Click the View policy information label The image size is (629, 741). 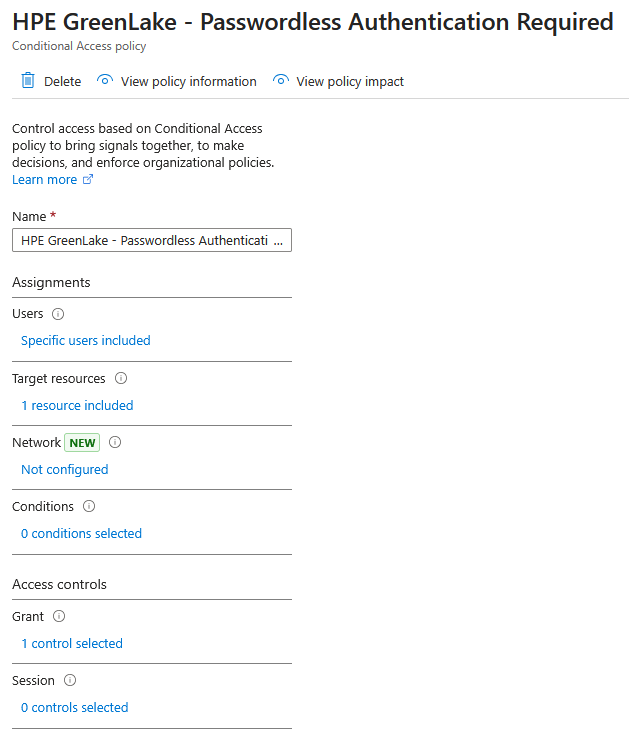click(188, 82)
